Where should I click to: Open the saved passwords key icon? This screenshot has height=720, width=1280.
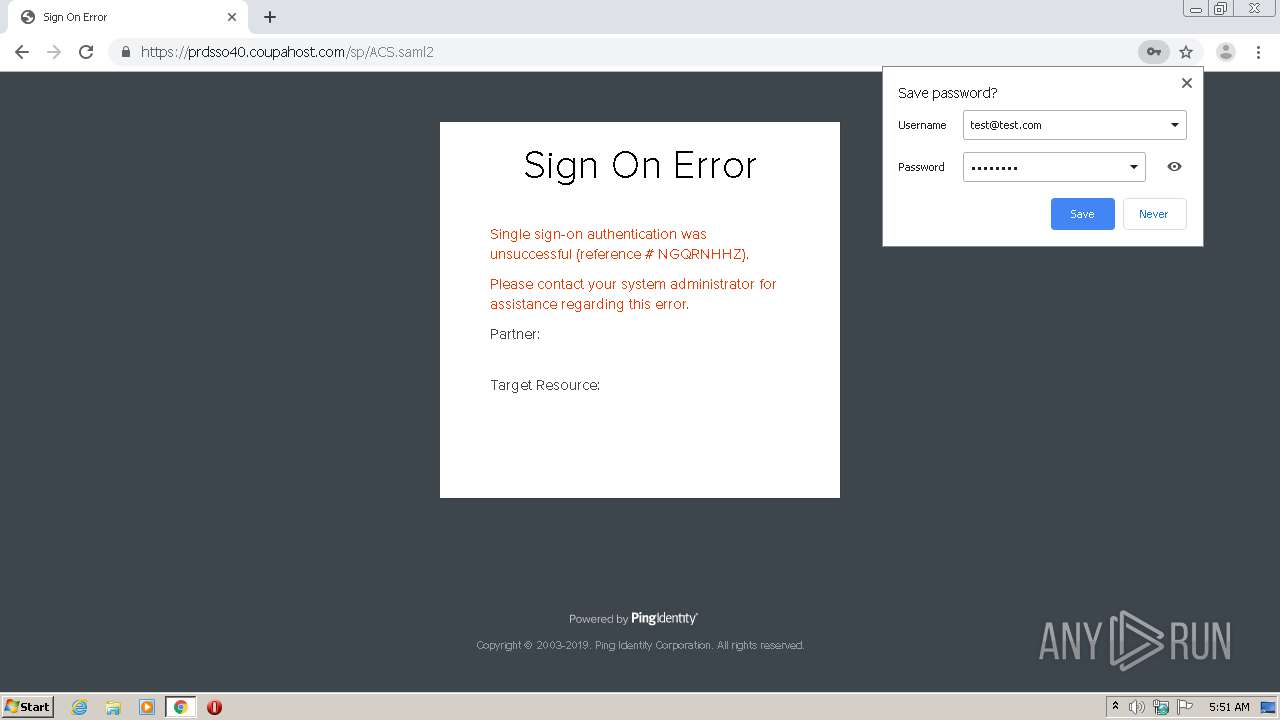click(1154, 52)
